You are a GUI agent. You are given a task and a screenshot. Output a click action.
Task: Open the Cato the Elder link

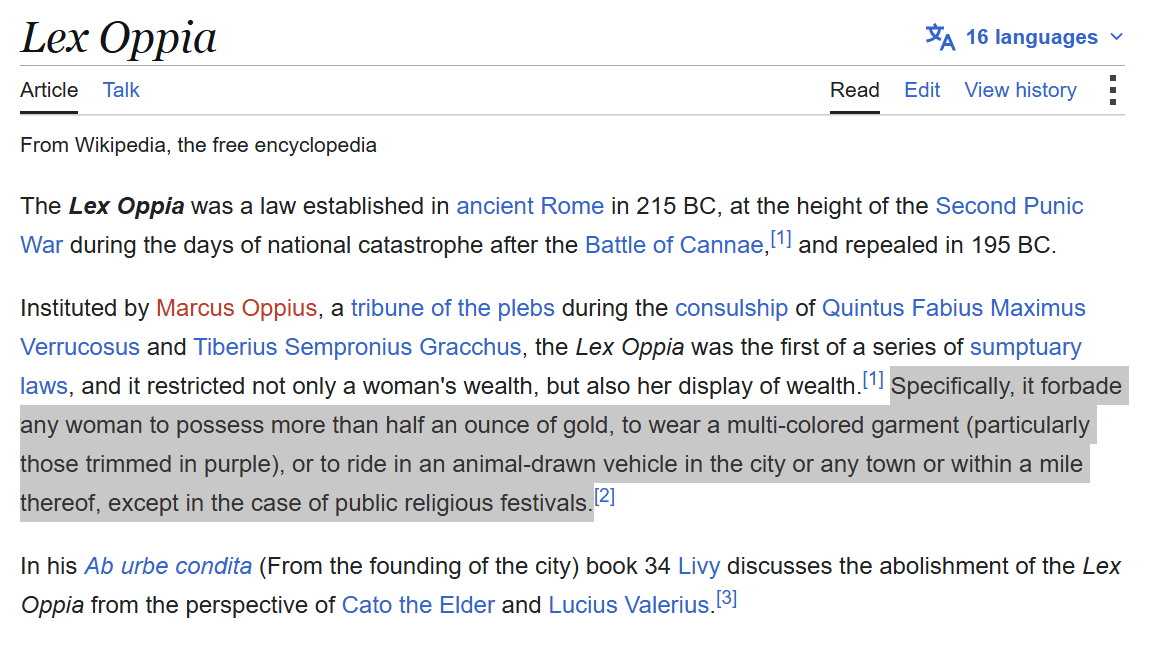coord(418,605)
